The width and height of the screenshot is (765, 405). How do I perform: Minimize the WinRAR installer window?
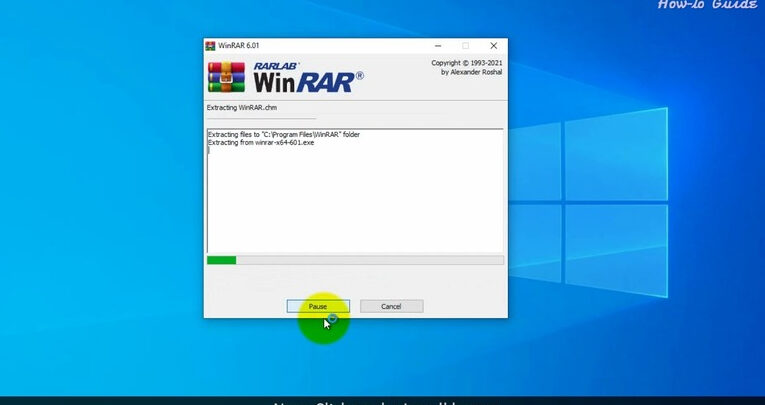[x=439, y=46]
